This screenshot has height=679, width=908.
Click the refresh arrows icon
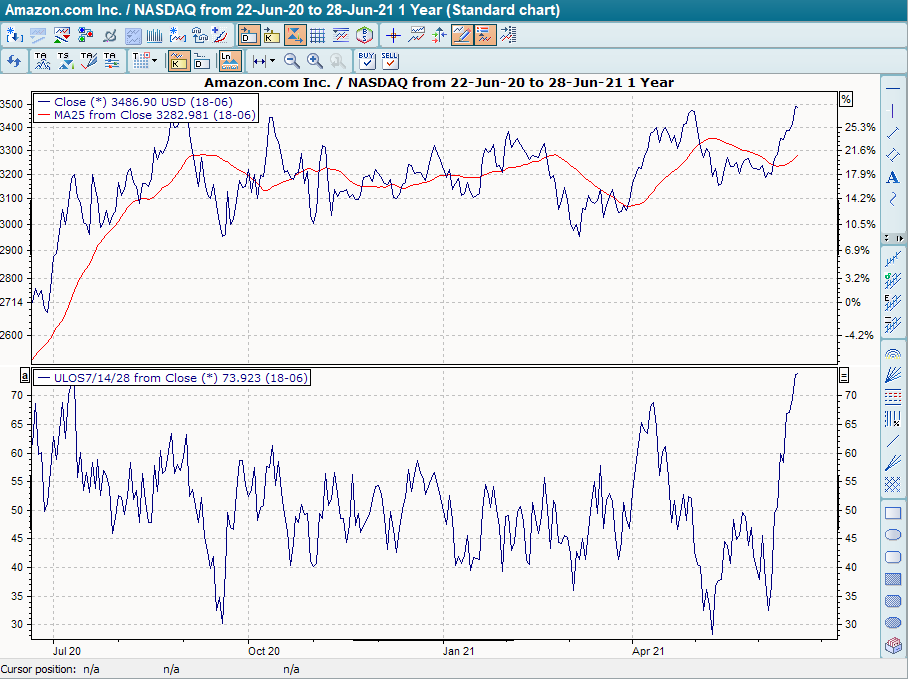click(x=14, y=61)
